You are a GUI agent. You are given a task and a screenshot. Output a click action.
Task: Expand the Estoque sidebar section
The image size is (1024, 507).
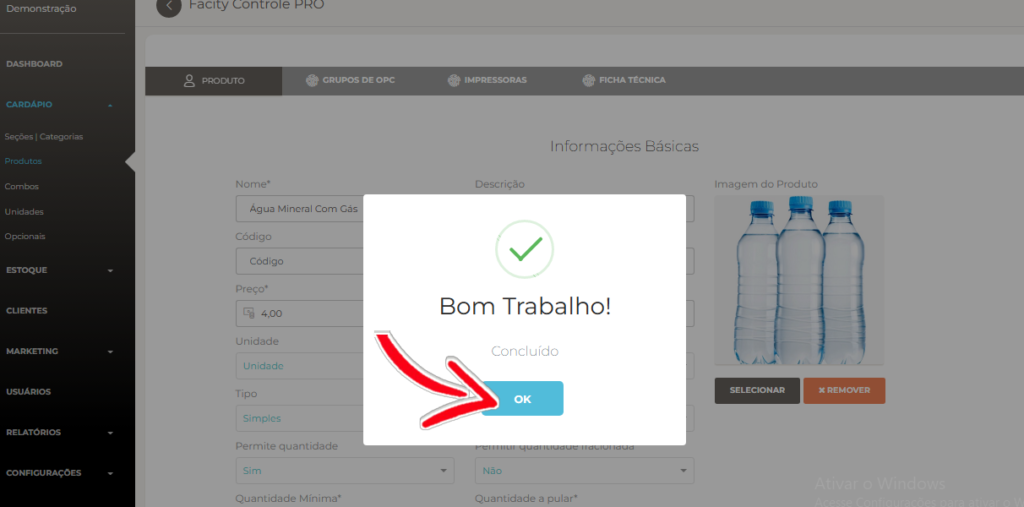click(x=110, y=270)
